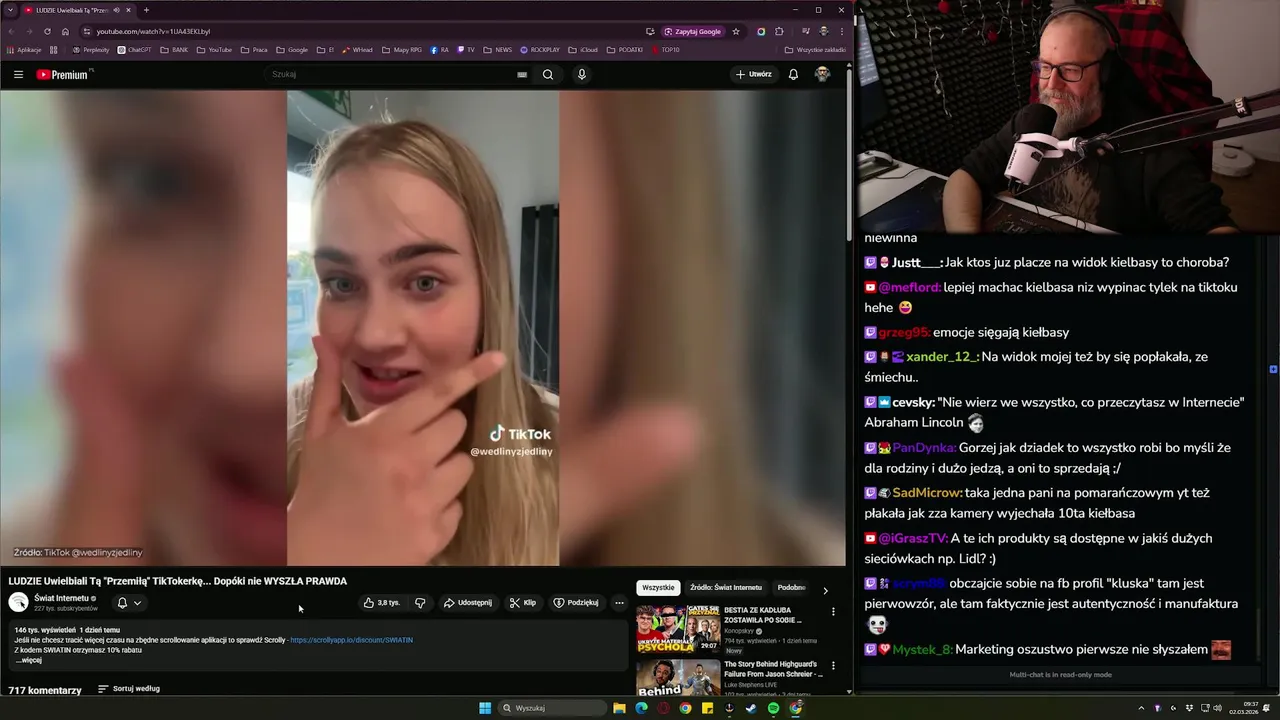Go to the YouTube Premium home logo

(62, 74)
